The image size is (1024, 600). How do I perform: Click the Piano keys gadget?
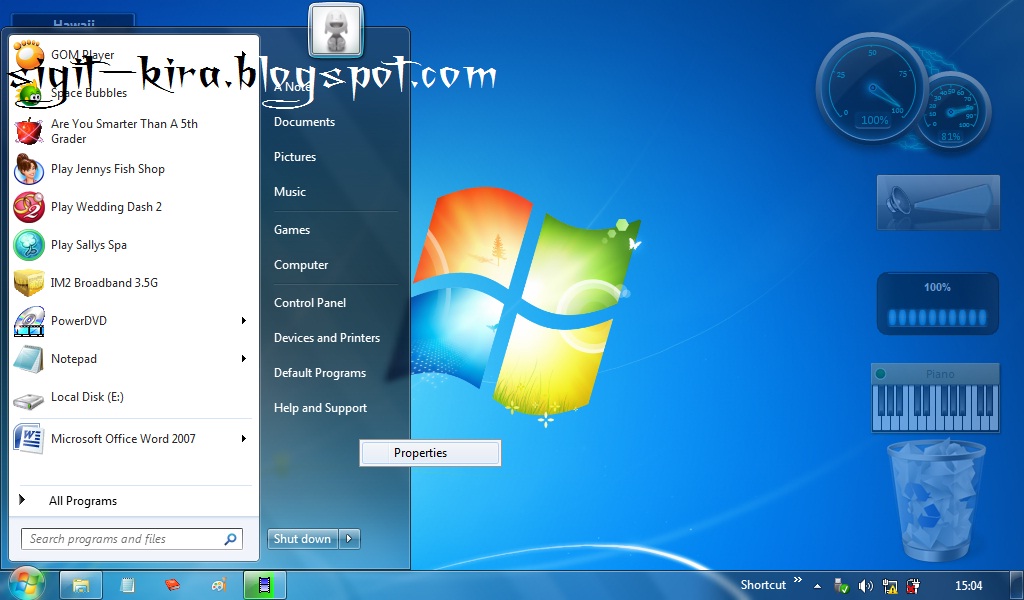pos(935,406)
